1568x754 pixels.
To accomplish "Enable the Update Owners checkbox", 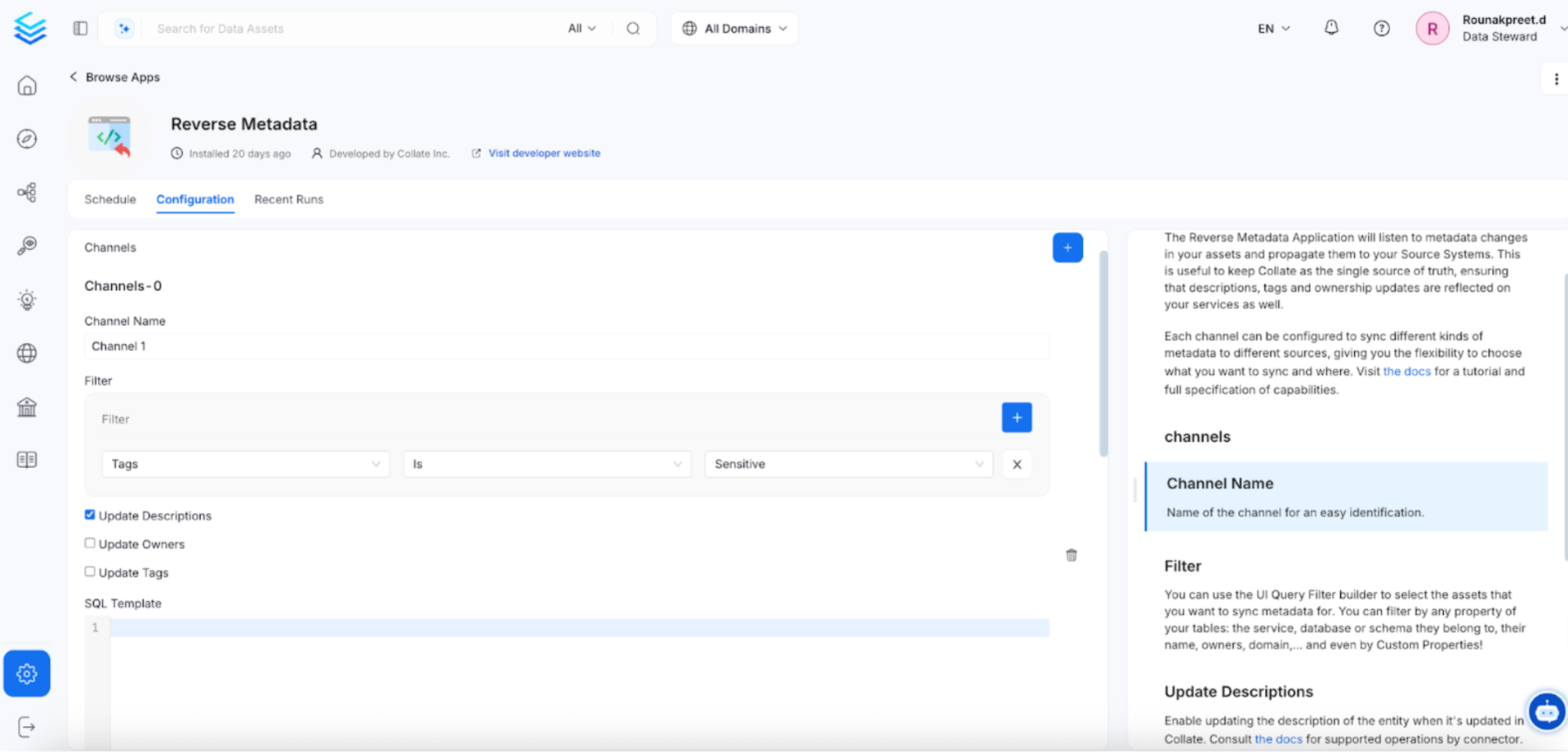I will (x=90, y=543).
